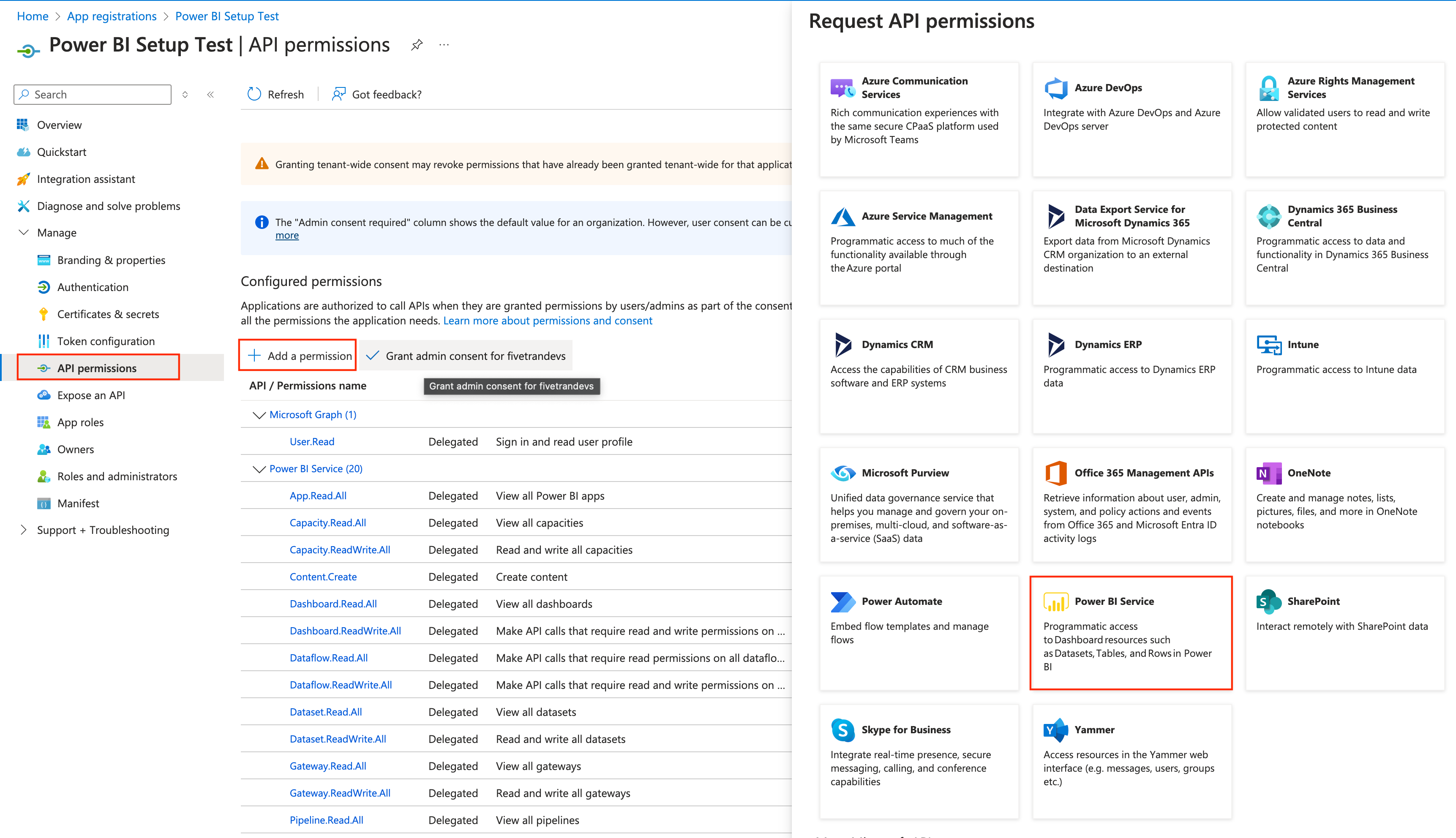Screen dimensions: 1456x838
Task: Collapse the Microsoft Graph (1) group chevron
Action: tap(259, 415)
